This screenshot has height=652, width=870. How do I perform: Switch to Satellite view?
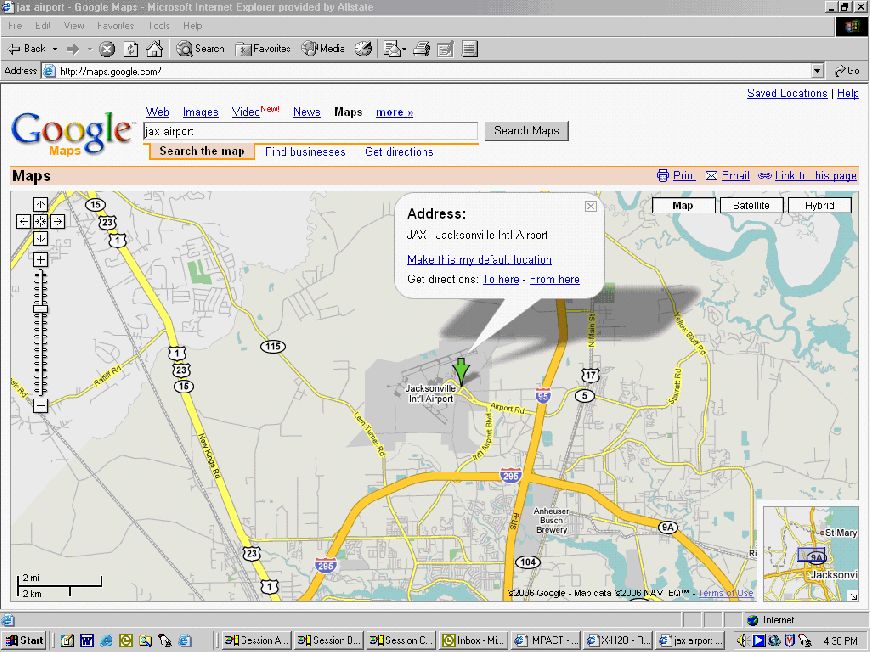(751, 205)
